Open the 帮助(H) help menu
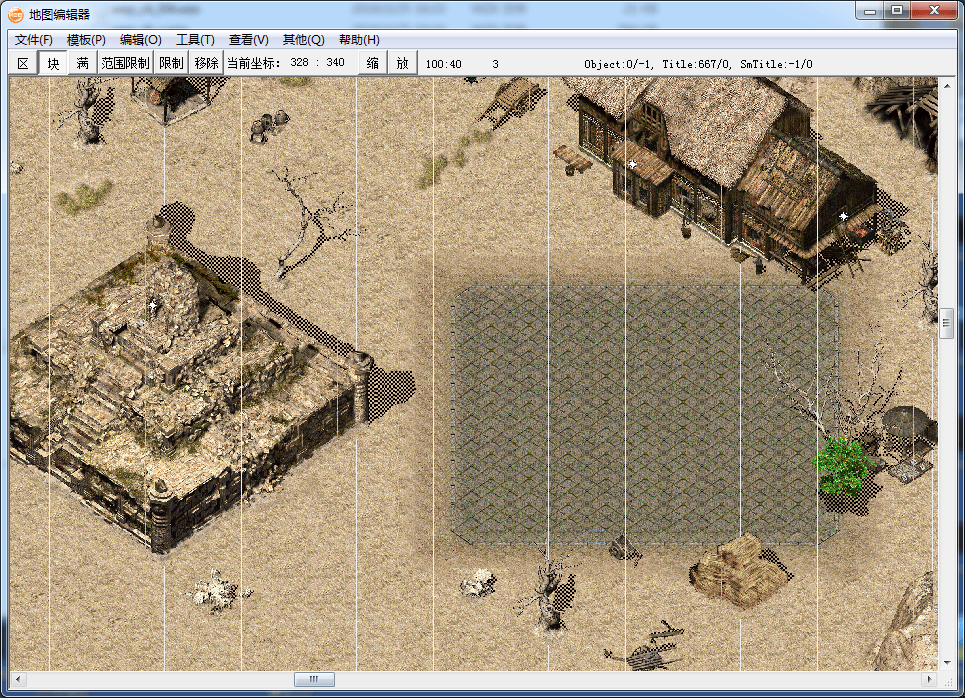This screenshot has height=698, width=965. pos(359,40)
